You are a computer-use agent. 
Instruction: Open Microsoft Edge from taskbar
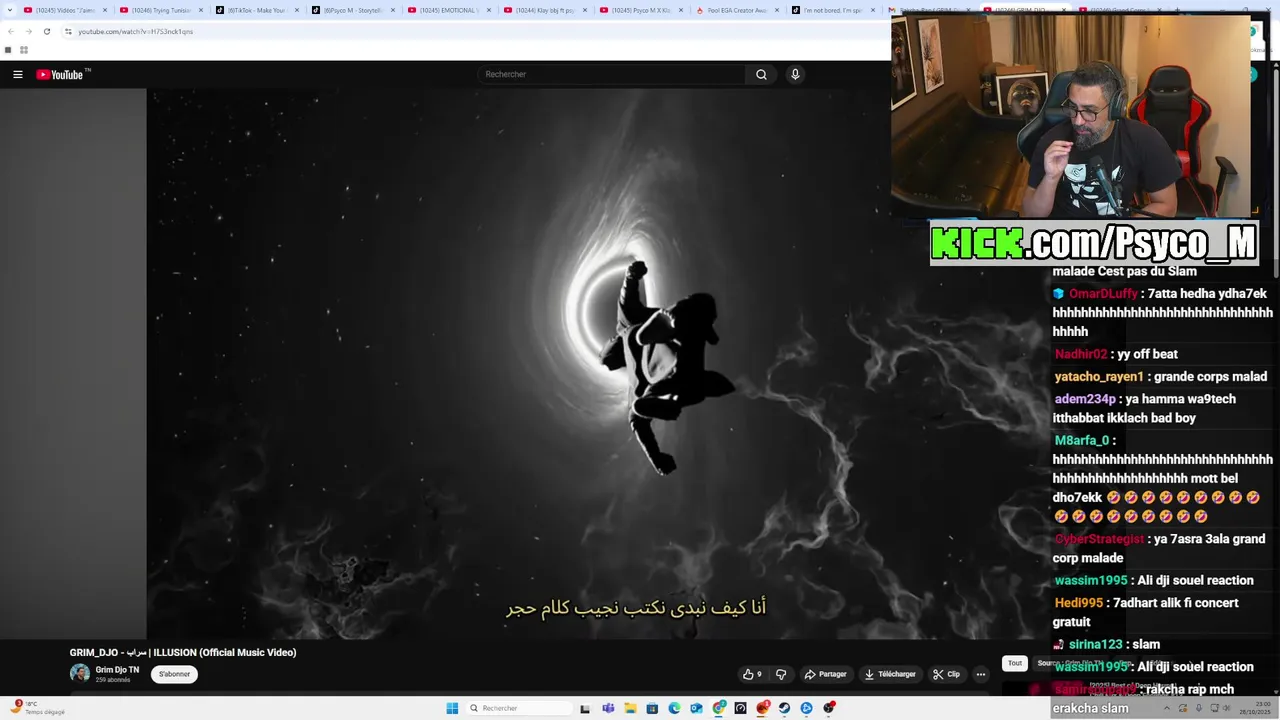[x=674, y=708]
